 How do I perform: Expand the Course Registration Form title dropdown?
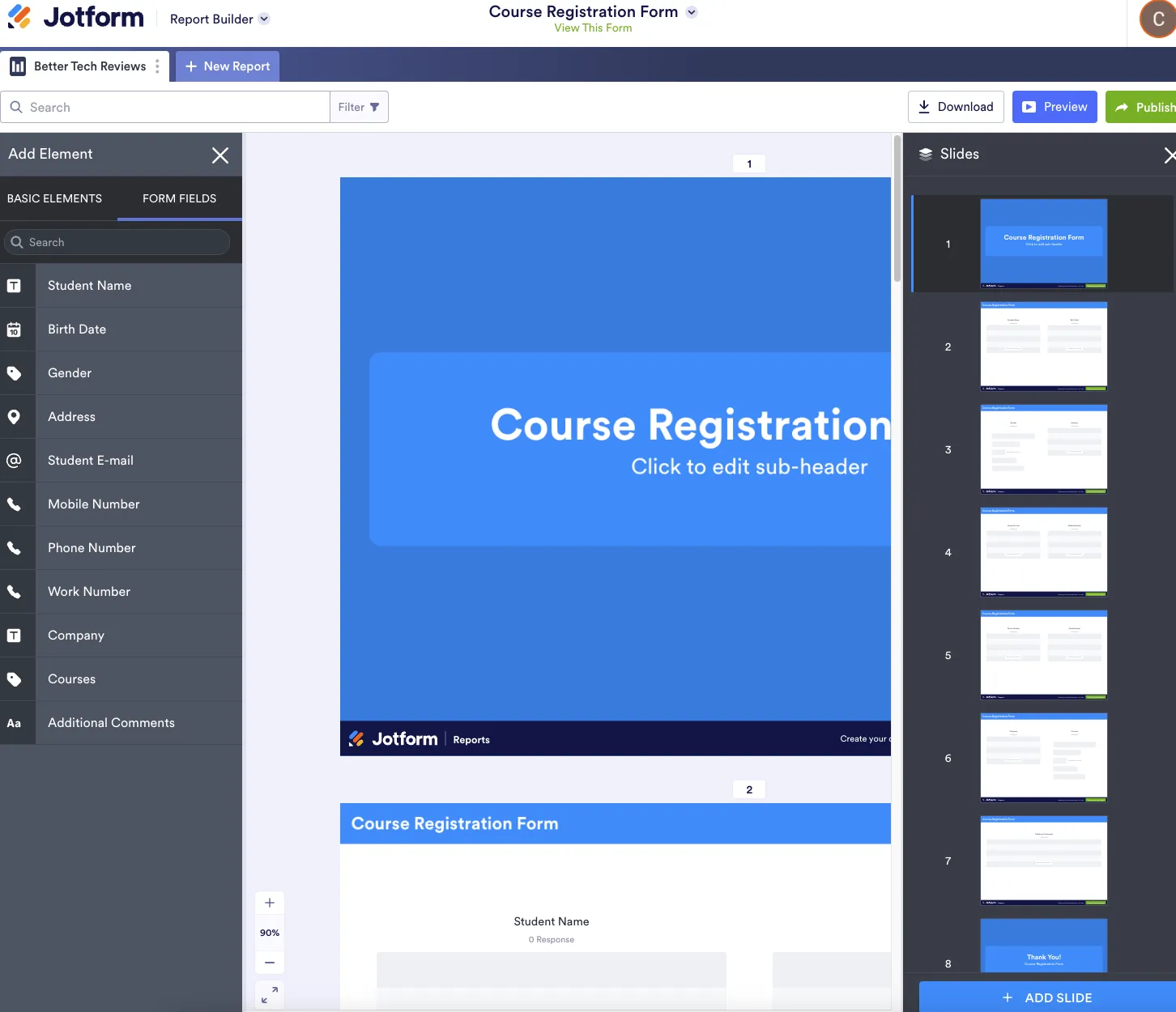pos(692,12)
